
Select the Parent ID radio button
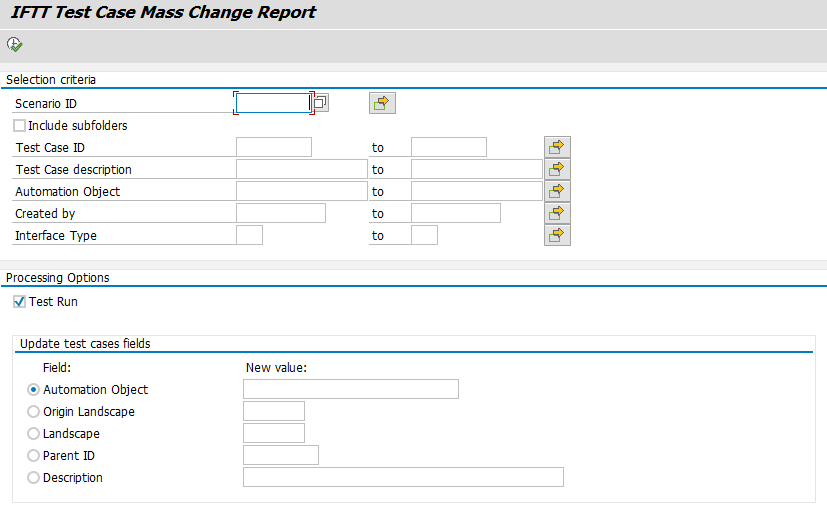pyautogui.click(x=33, y=456)
